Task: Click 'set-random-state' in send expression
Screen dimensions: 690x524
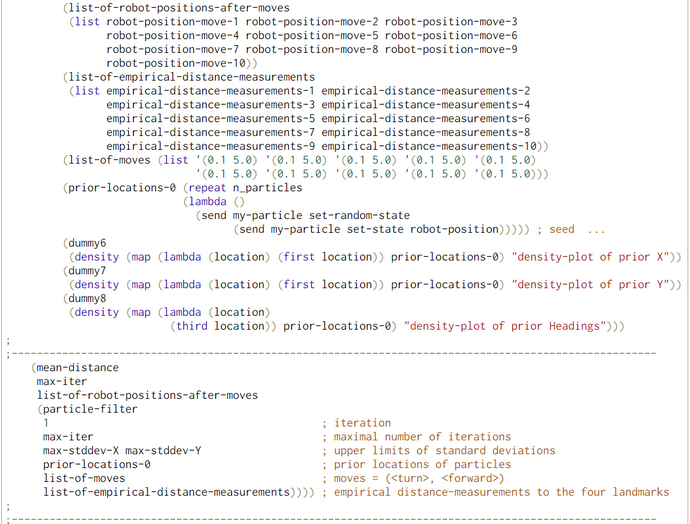Action: pyautogui.click(x=359, y=216)
